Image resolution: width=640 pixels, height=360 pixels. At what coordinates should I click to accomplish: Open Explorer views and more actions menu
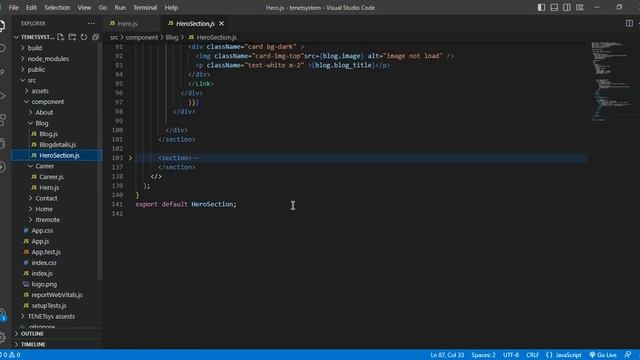pyautogui.click(x=91, y=24)
